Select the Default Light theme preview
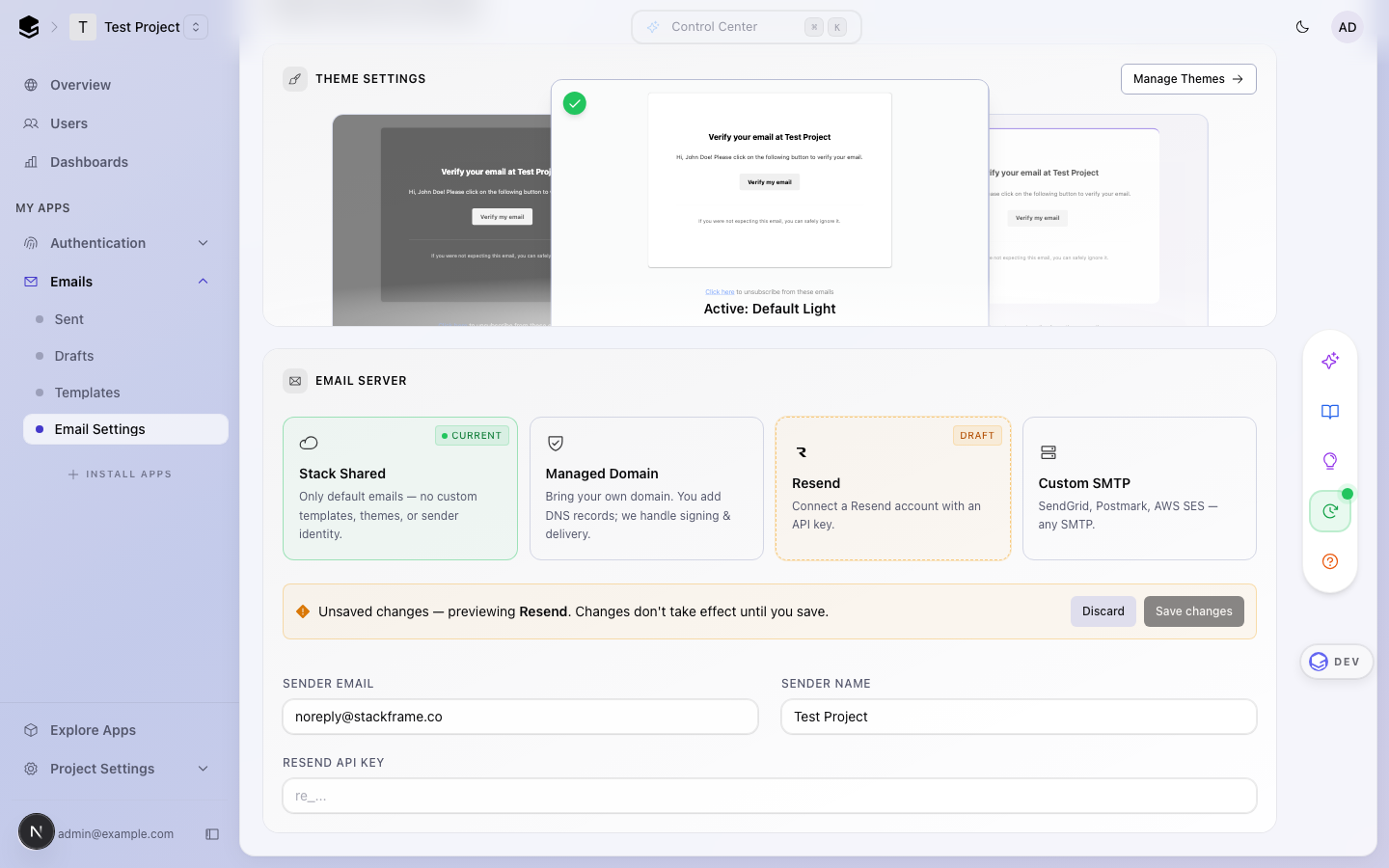The image size is (1389, 868). pos(770,203)
